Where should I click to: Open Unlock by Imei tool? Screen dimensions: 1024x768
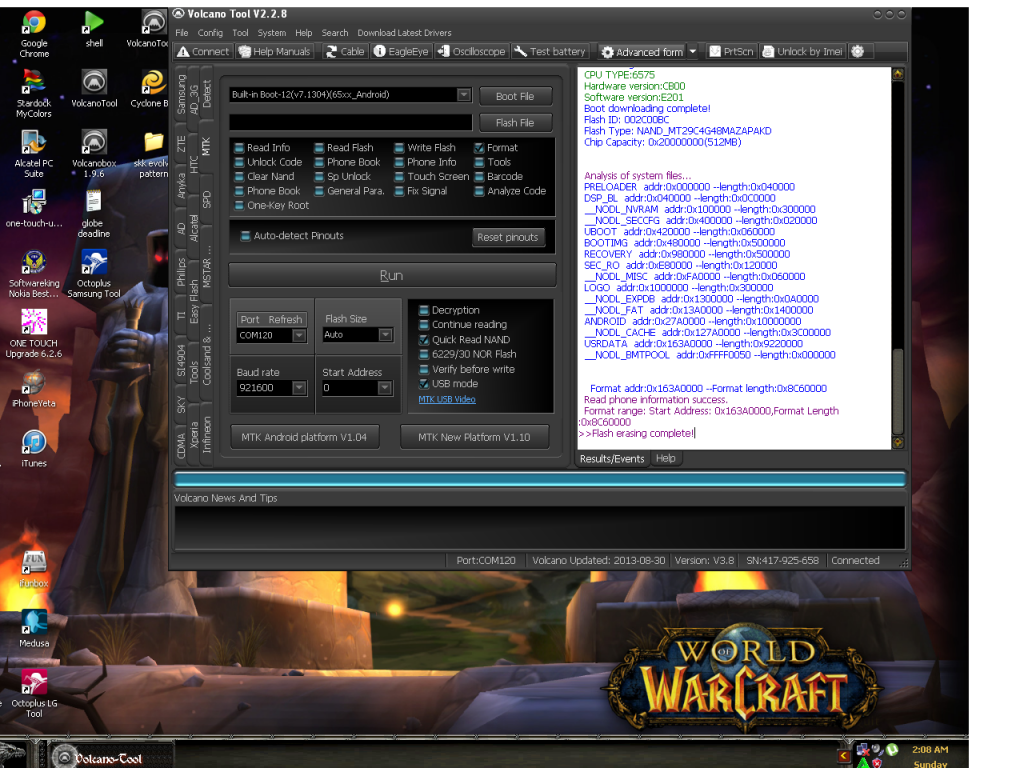coord(803,52)
